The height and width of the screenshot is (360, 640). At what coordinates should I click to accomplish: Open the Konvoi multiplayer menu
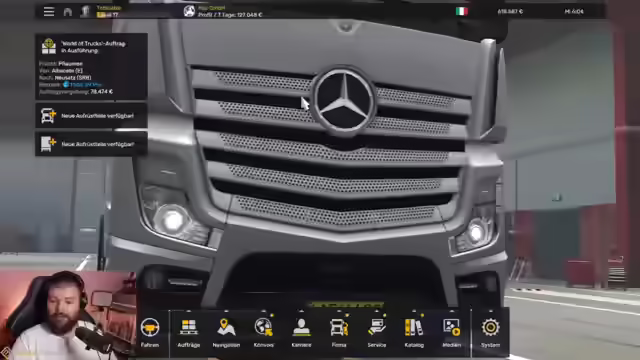point(264,333)
